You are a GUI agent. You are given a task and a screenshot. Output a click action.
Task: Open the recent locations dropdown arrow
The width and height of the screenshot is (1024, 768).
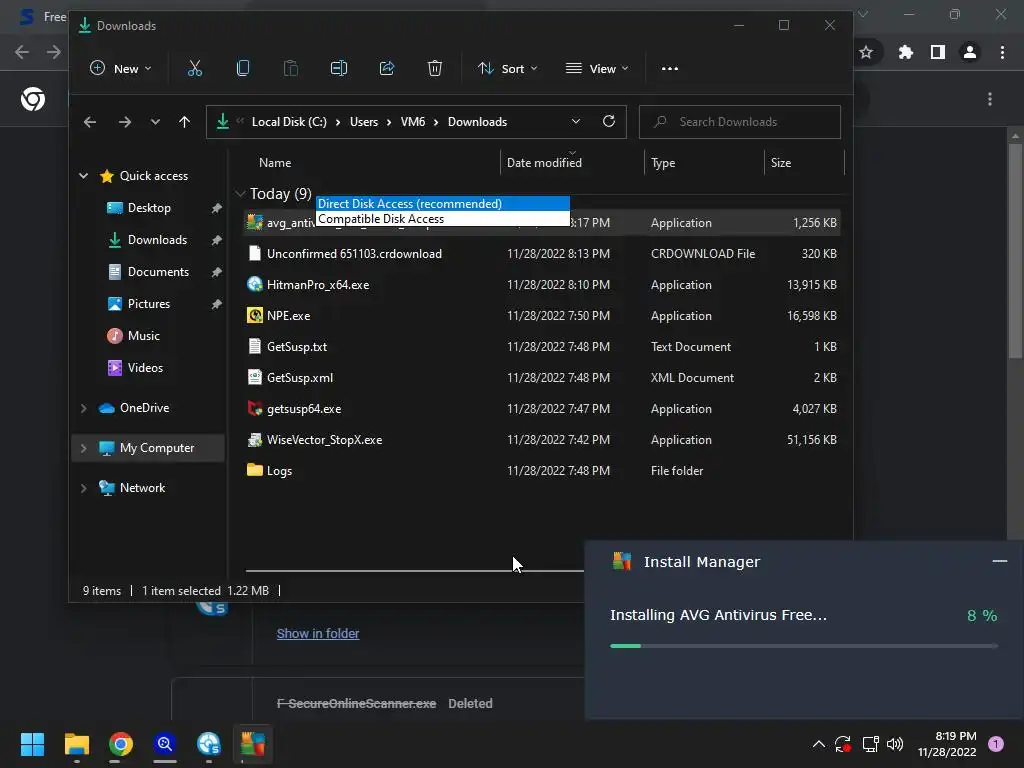155,122
